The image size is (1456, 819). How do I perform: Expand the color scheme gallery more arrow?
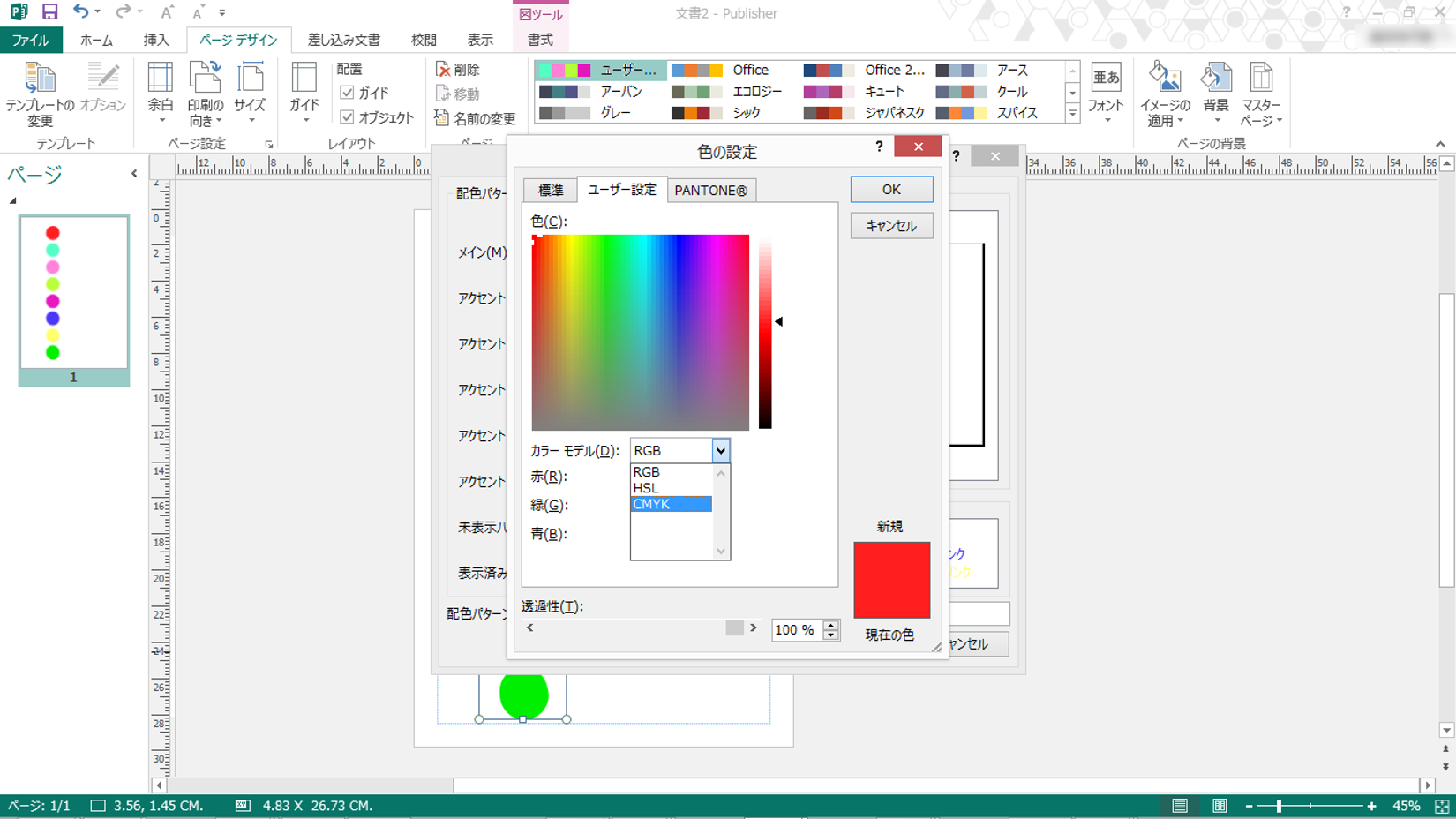1073,114
